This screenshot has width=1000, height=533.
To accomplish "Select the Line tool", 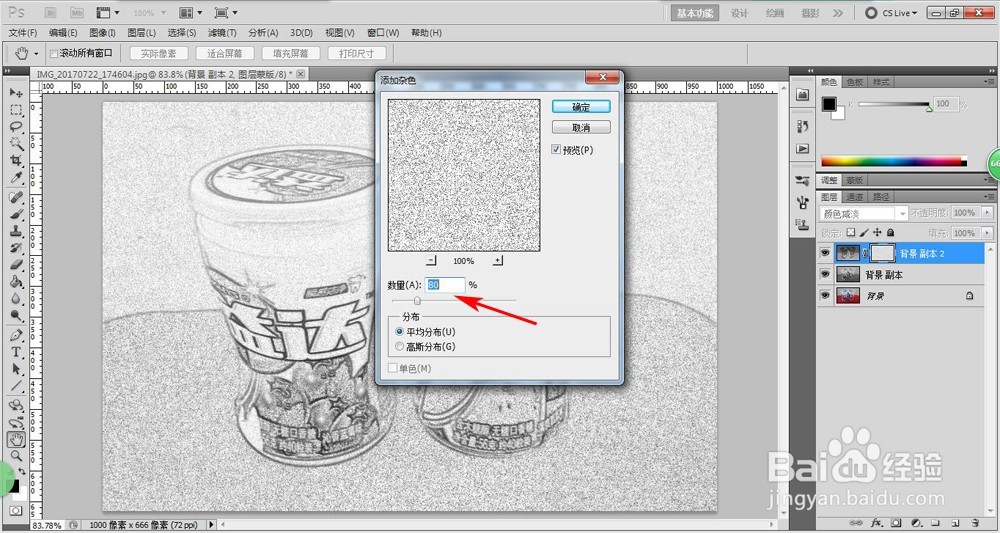I will click(16, 385).
